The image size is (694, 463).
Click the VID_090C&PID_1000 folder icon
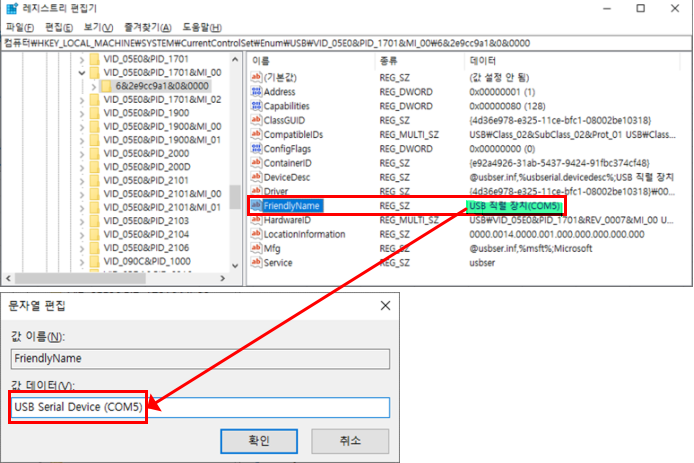point(93,261)
